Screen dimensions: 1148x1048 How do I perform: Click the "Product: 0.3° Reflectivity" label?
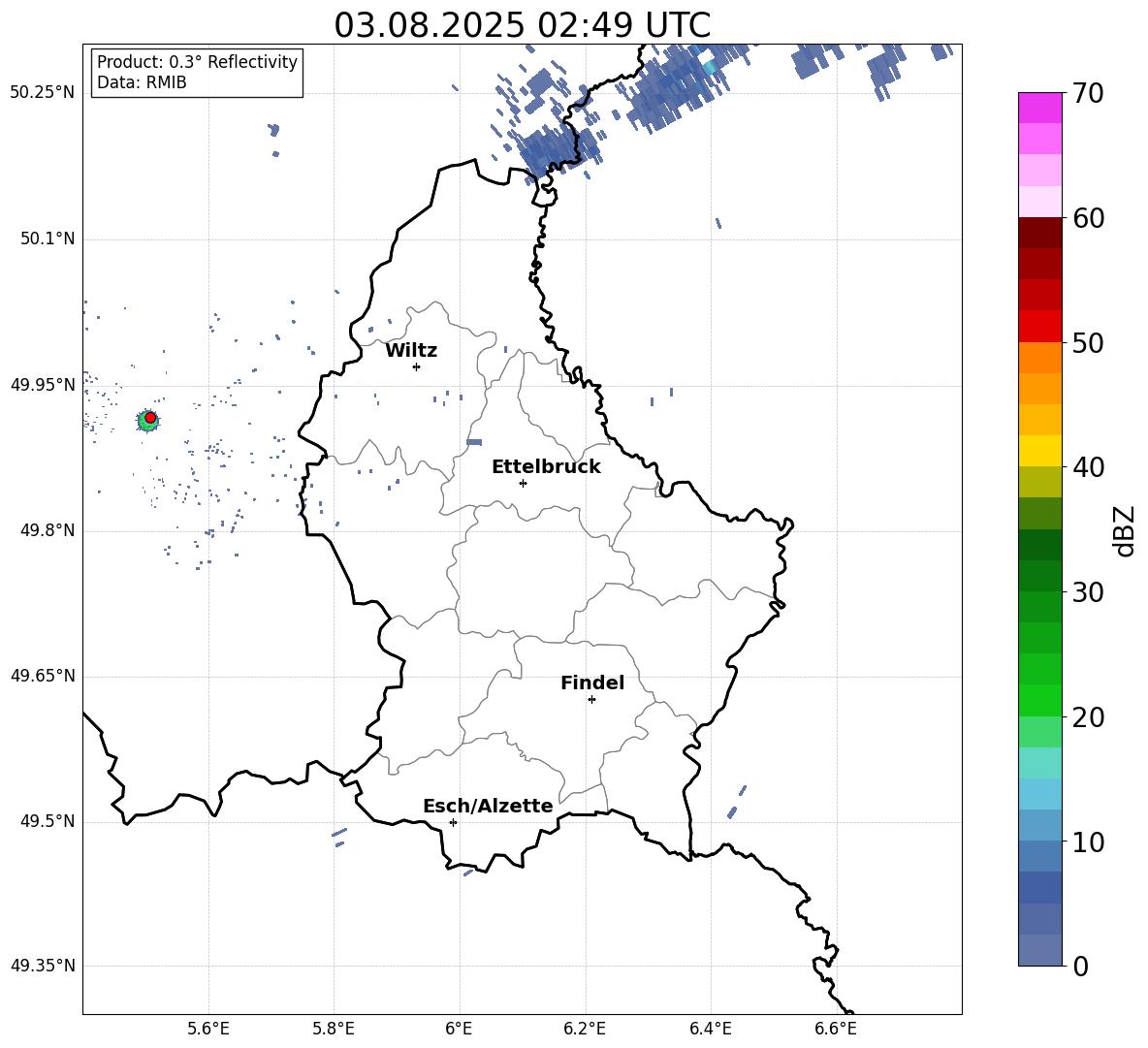(197, 62)
